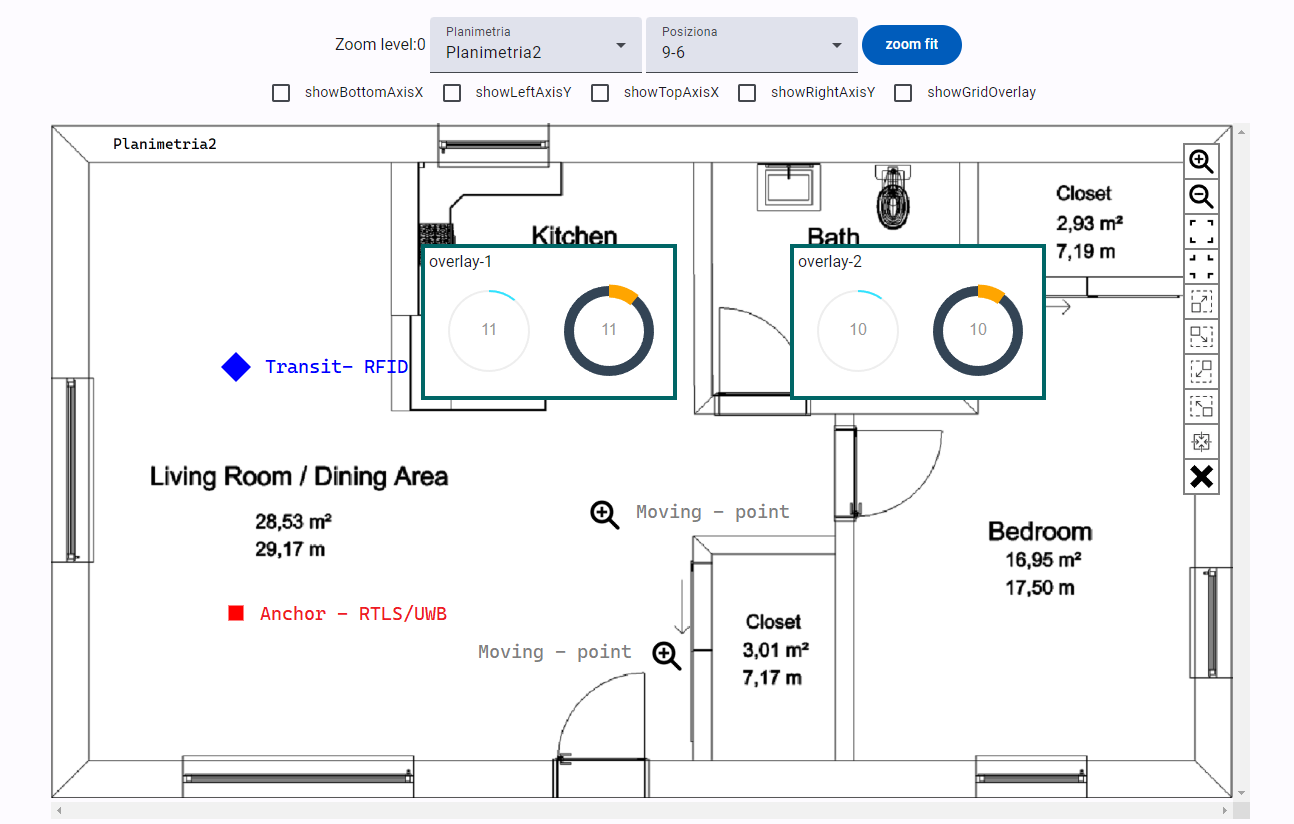Click the magnifier beside upper Moving point
The image size is (1294, 824).
604,514
